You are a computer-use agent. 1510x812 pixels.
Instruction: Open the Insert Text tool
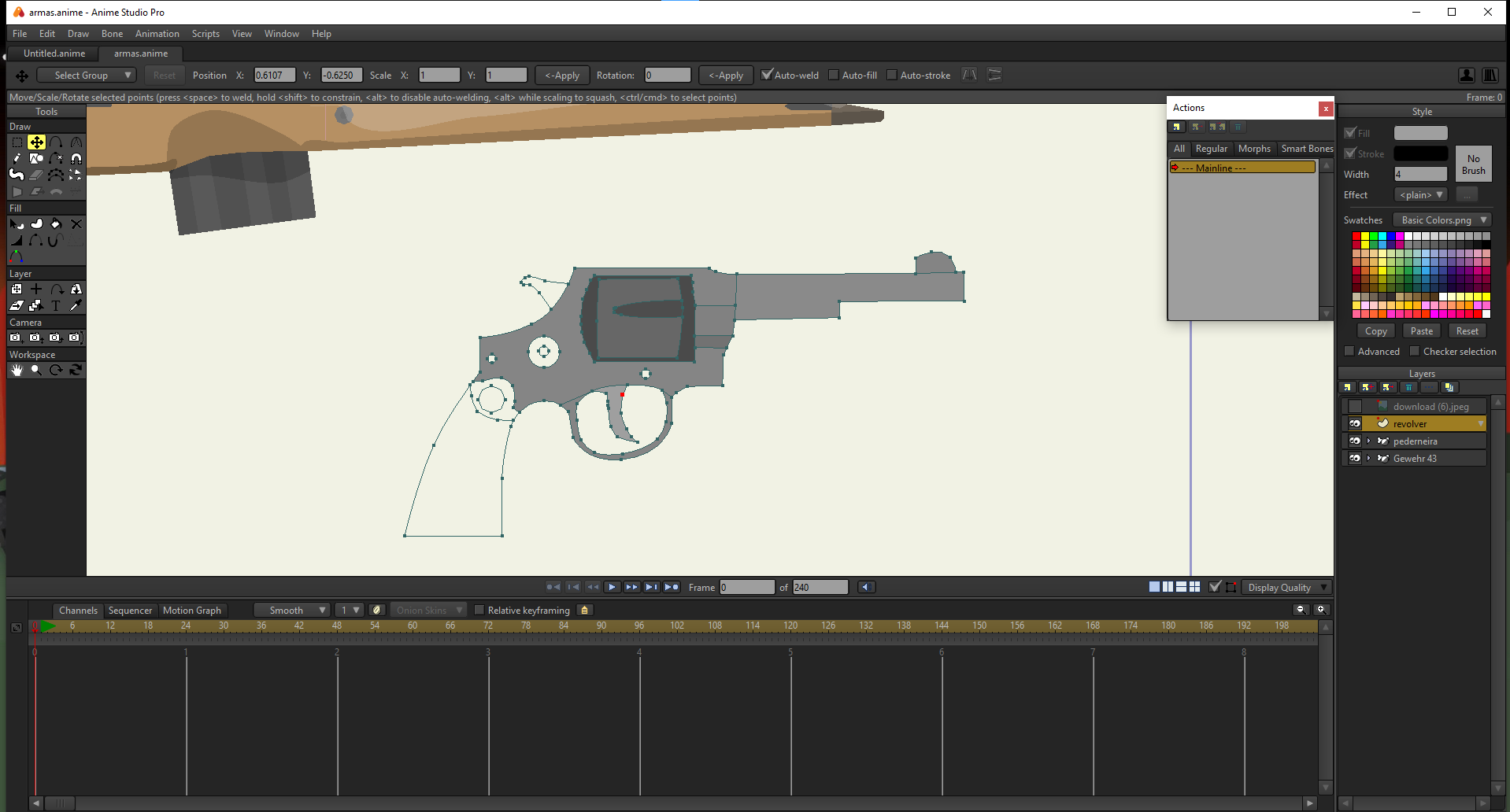point(56,306)
